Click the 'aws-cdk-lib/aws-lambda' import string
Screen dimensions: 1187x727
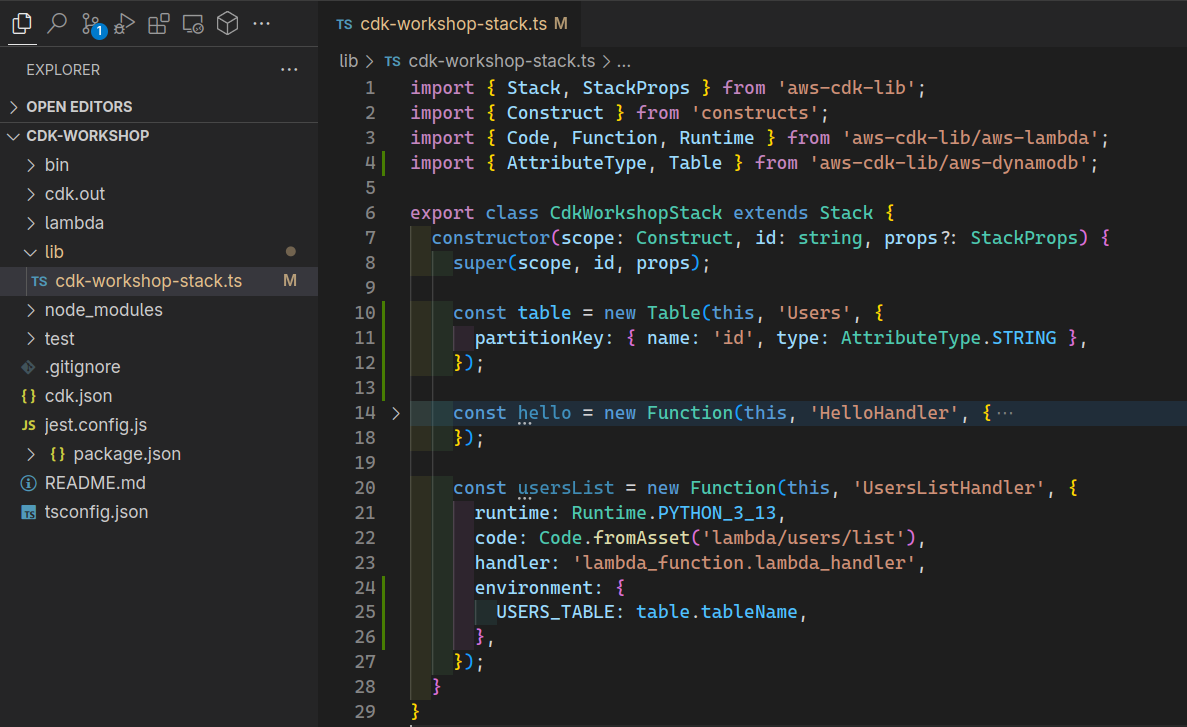970,139
